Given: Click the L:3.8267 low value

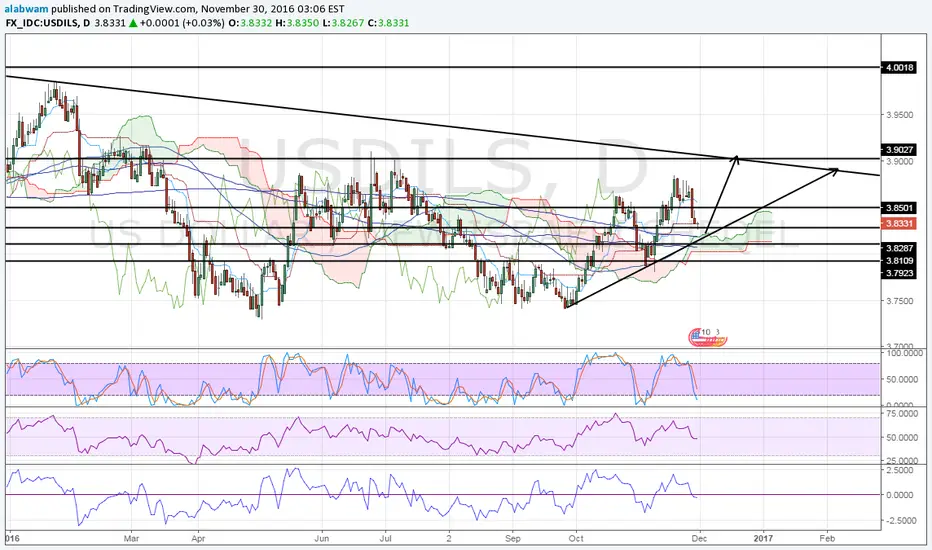Looking at the screenshot, I should click(342, 23).
